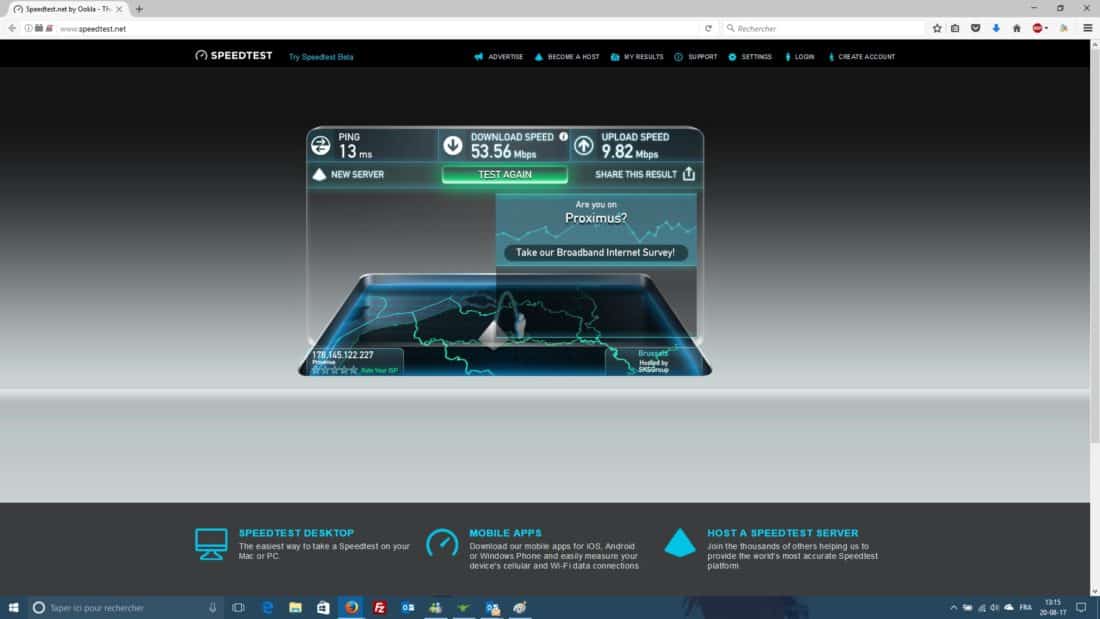1100x619 pixels.
Task: Open Microsoft Store from taskbar
Action: click(x=323, y=608)
